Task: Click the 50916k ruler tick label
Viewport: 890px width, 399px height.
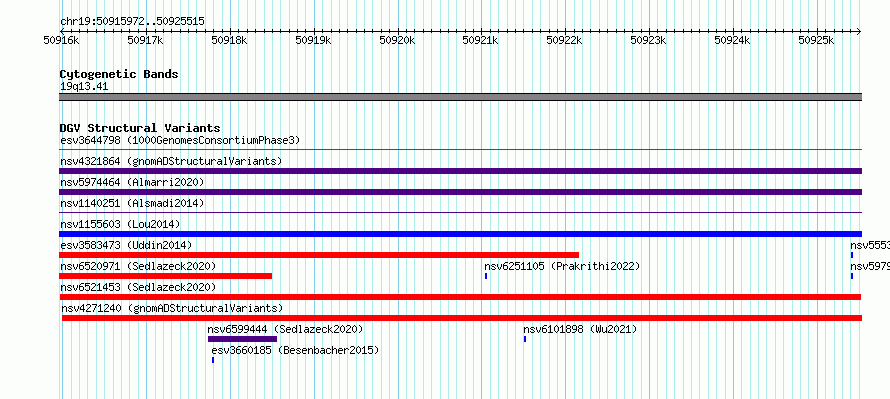Action: (61, 40)
